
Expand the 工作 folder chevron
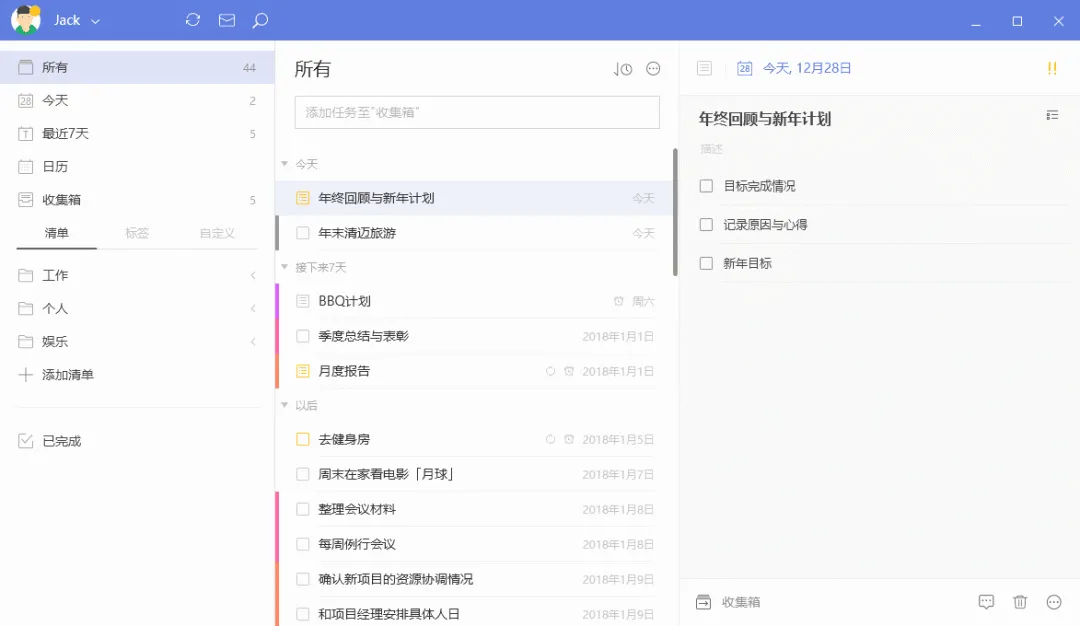[x=253, y=275]
